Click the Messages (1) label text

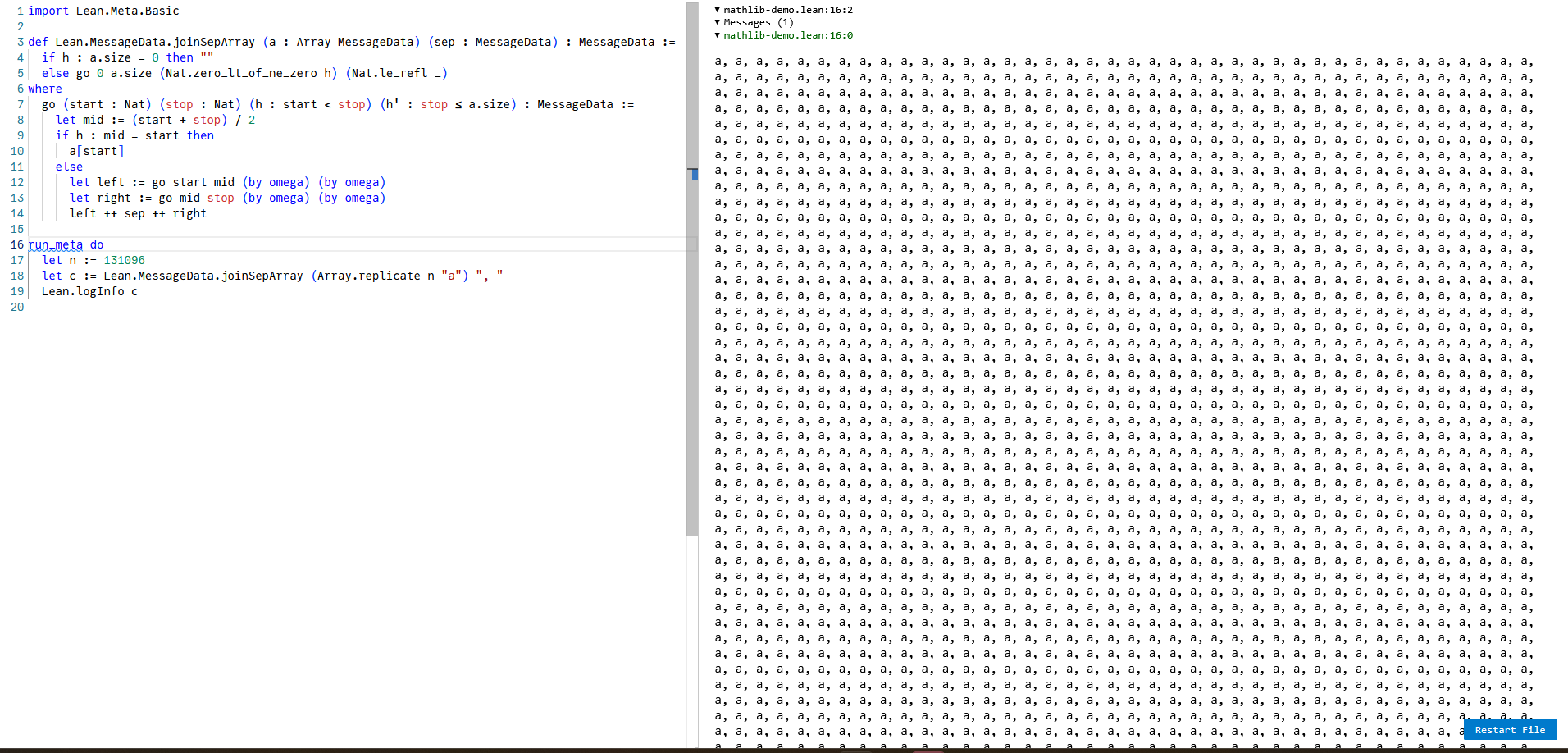click(x=758, y=22)
